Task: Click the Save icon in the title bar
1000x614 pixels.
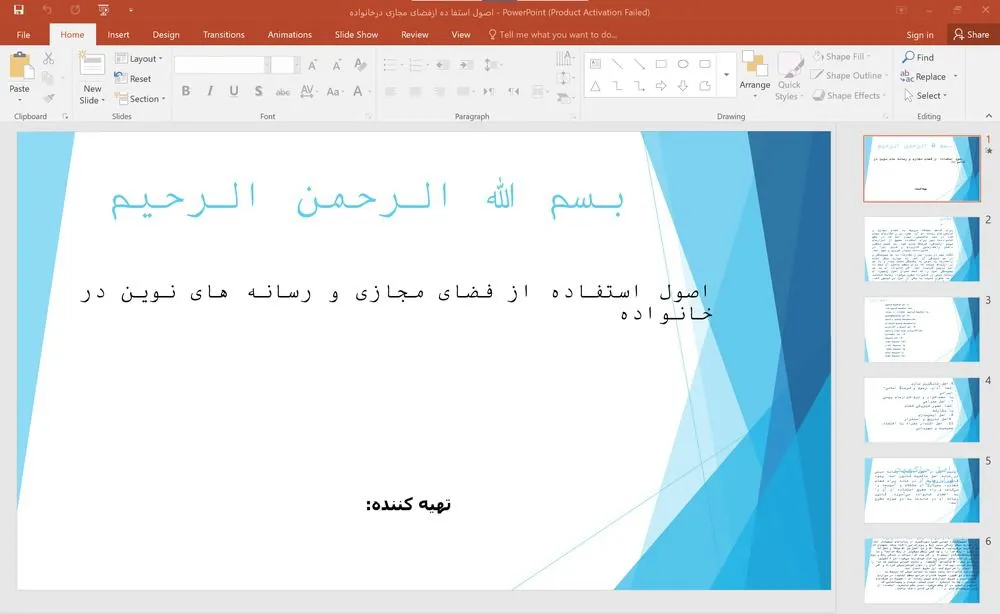Action: [x=18, y=10]
